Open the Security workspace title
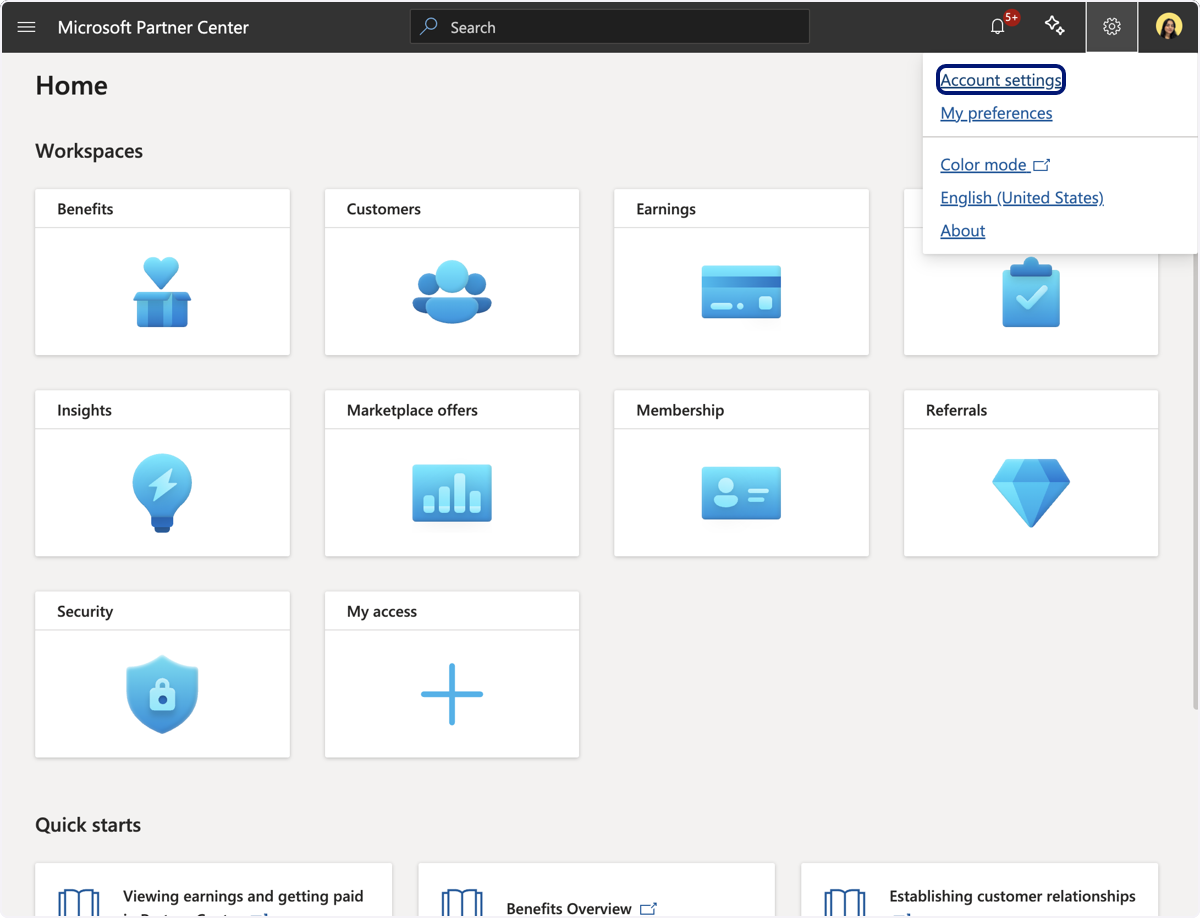 pos(85,611)
